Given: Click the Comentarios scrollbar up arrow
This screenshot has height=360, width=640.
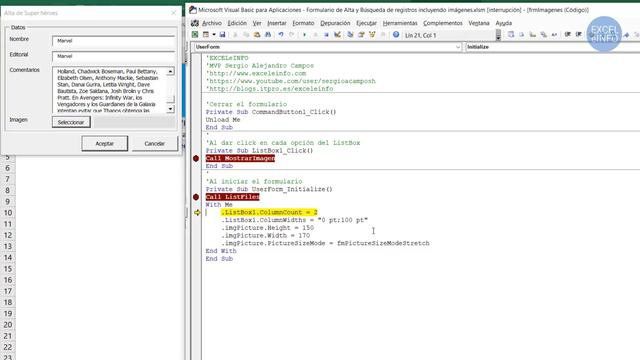Looking at the screenshot, I should [x=171, y=71].
